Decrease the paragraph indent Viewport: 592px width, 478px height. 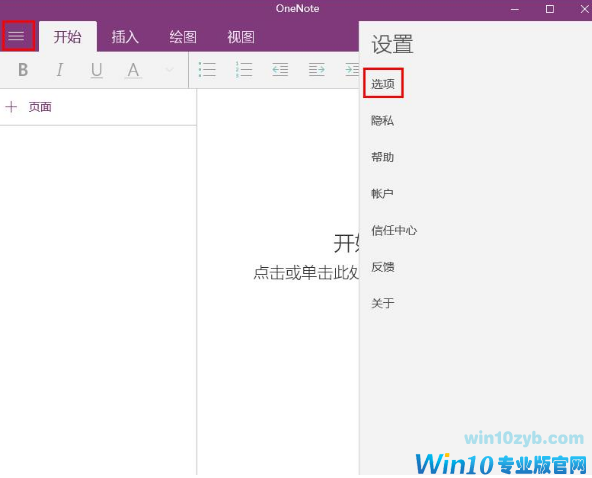point(280,69)
